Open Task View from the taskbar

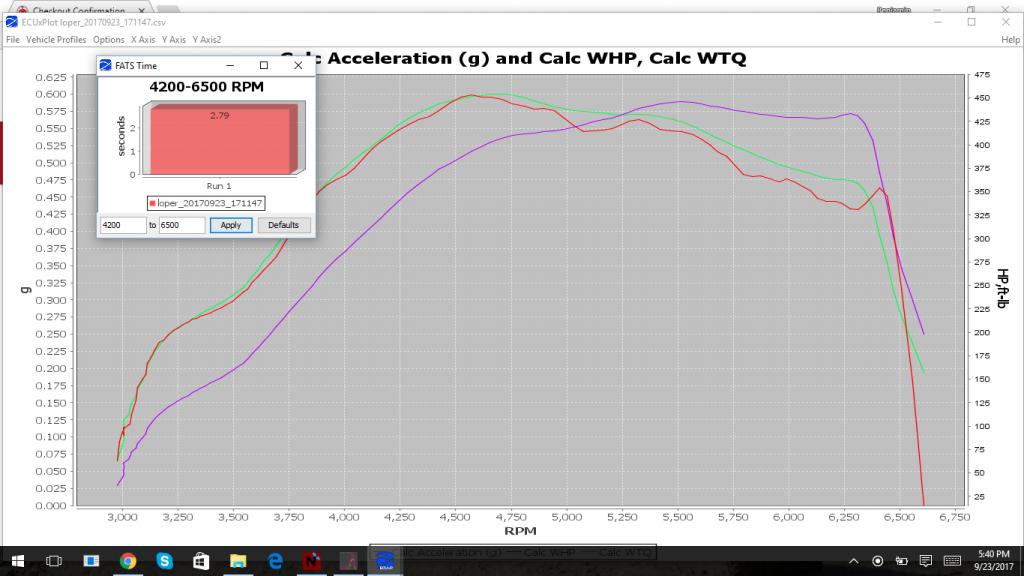[55, 560]
